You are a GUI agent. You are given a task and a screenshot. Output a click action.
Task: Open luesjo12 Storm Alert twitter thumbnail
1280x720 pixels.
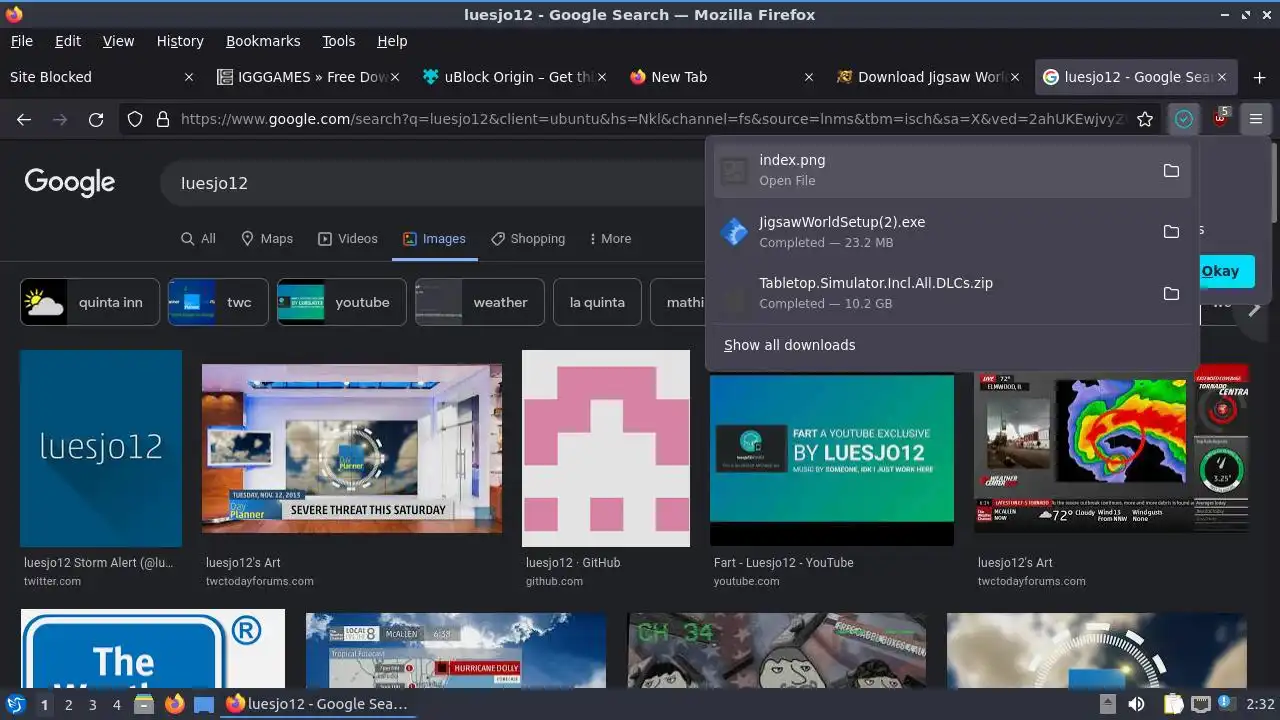point(101,448)
